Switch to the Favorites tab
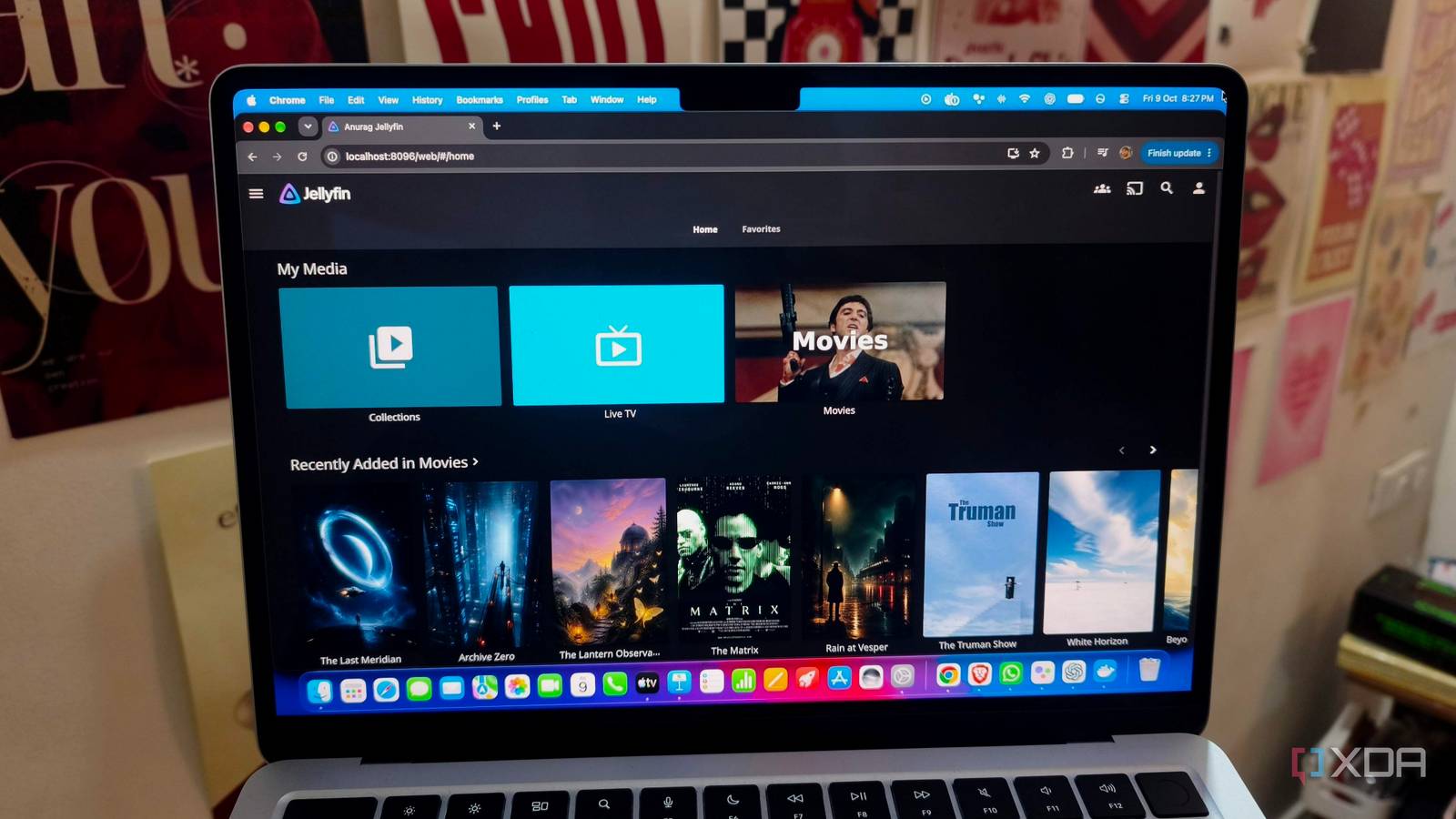1456x819 pixels. [761, 229]
